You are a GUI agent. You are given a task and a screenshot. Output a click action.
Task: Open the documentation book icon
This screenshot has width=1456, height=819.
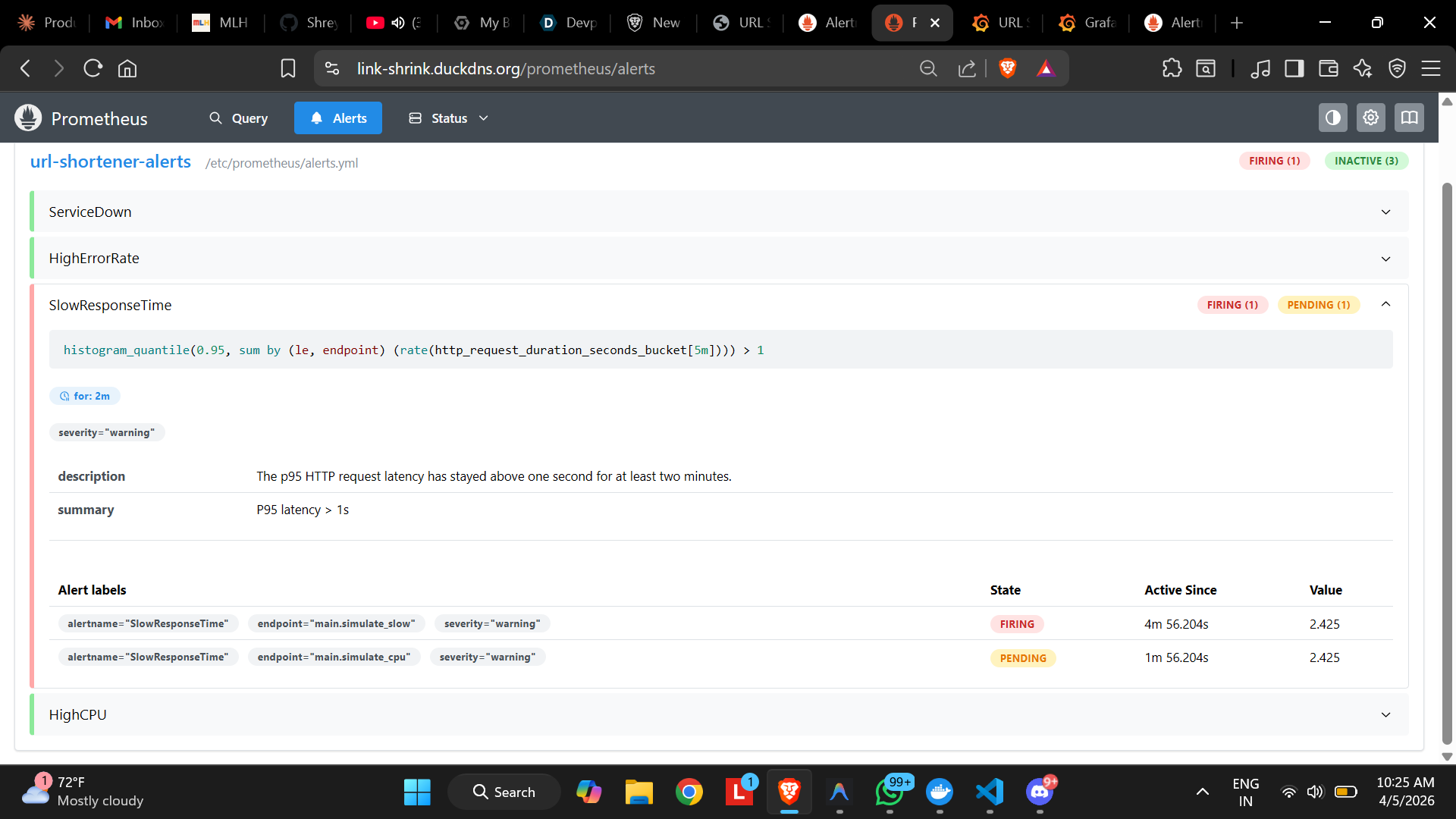[x=1409, y=118]
